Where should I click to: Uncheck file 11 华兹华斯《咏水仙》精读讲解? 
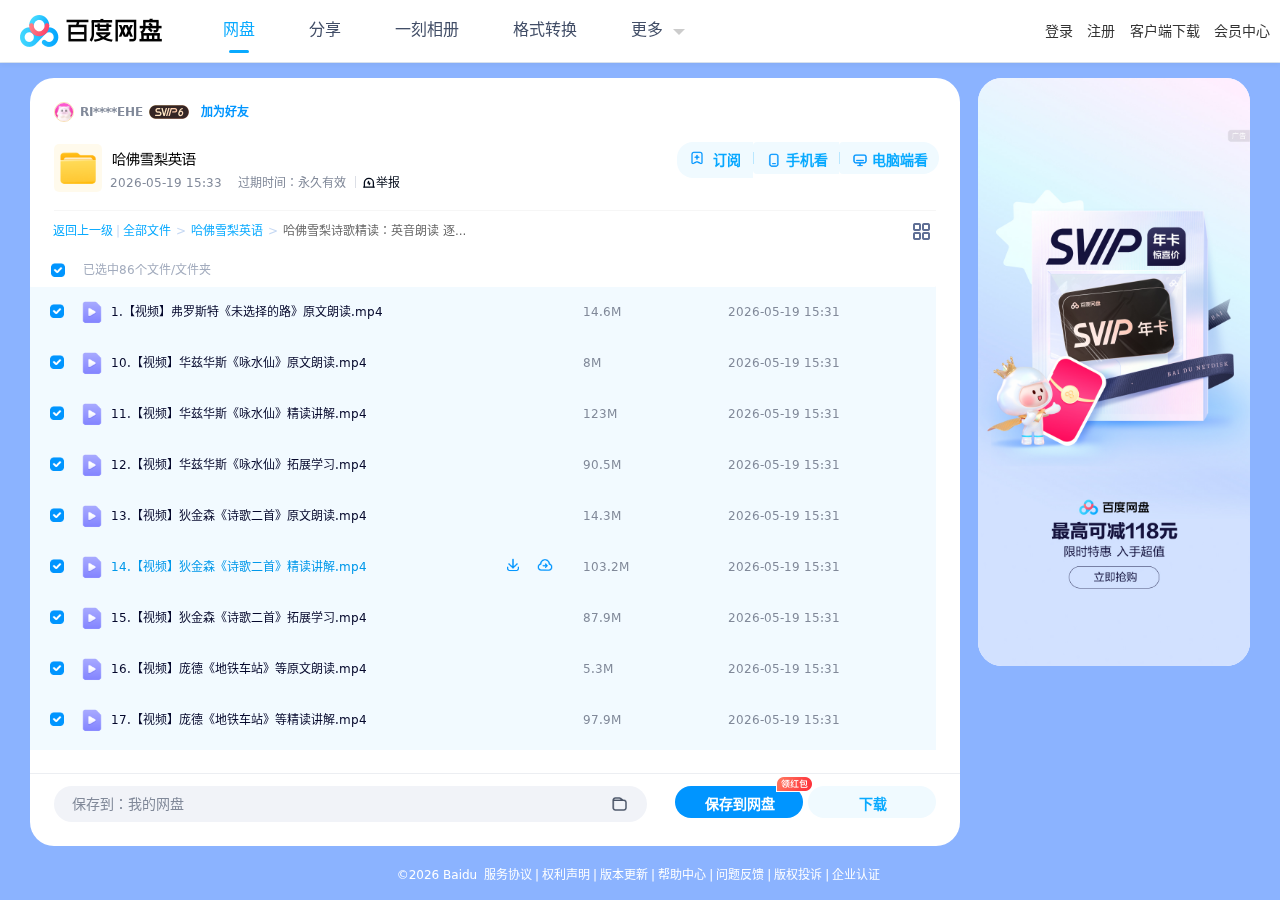(x=57, y=413)
